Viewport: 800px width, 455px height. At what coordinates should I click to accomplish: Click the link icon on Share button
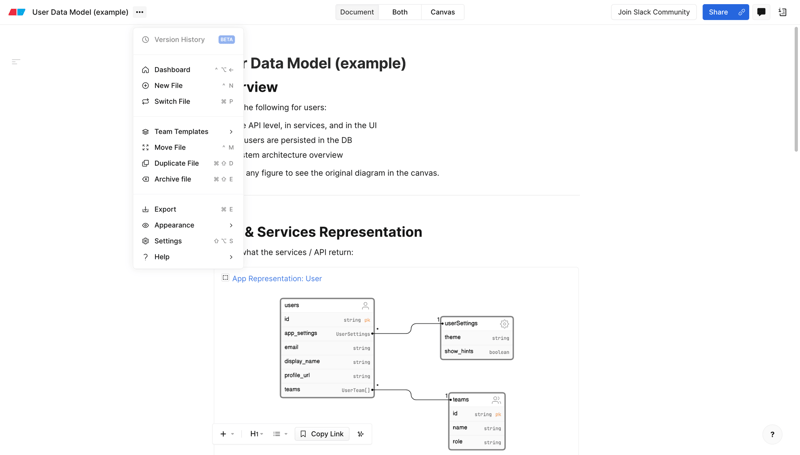[x=741, y=12]
